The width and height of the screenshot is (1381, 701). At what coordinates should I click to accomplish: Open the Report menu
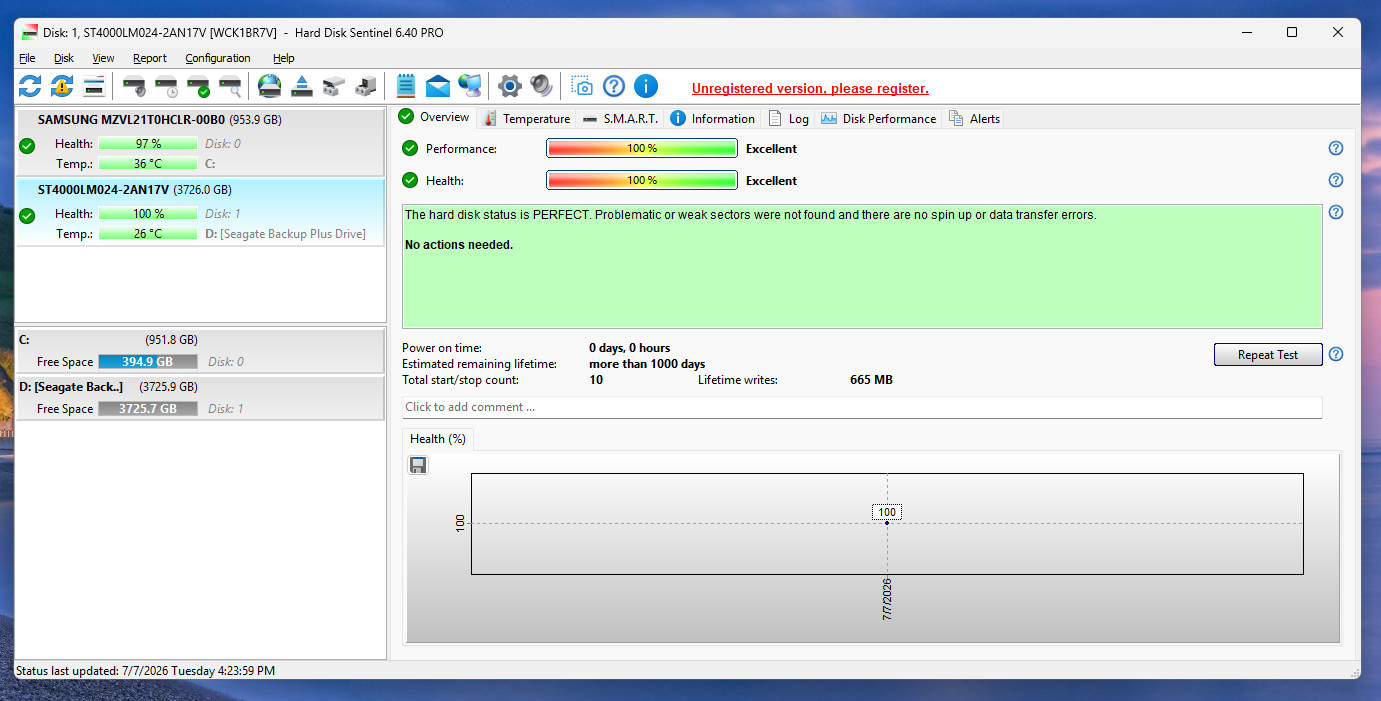click(150, 58)
